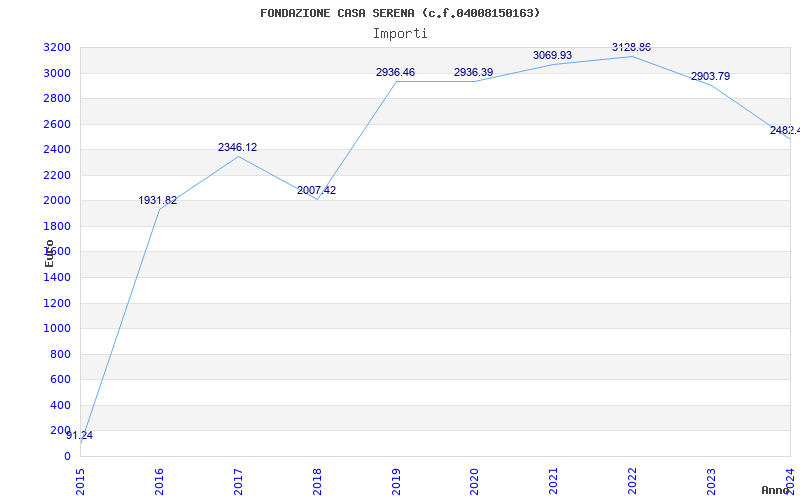This screenshot has width=800, height=500.
Task: Select the data label 91.24
Action: 80,436
